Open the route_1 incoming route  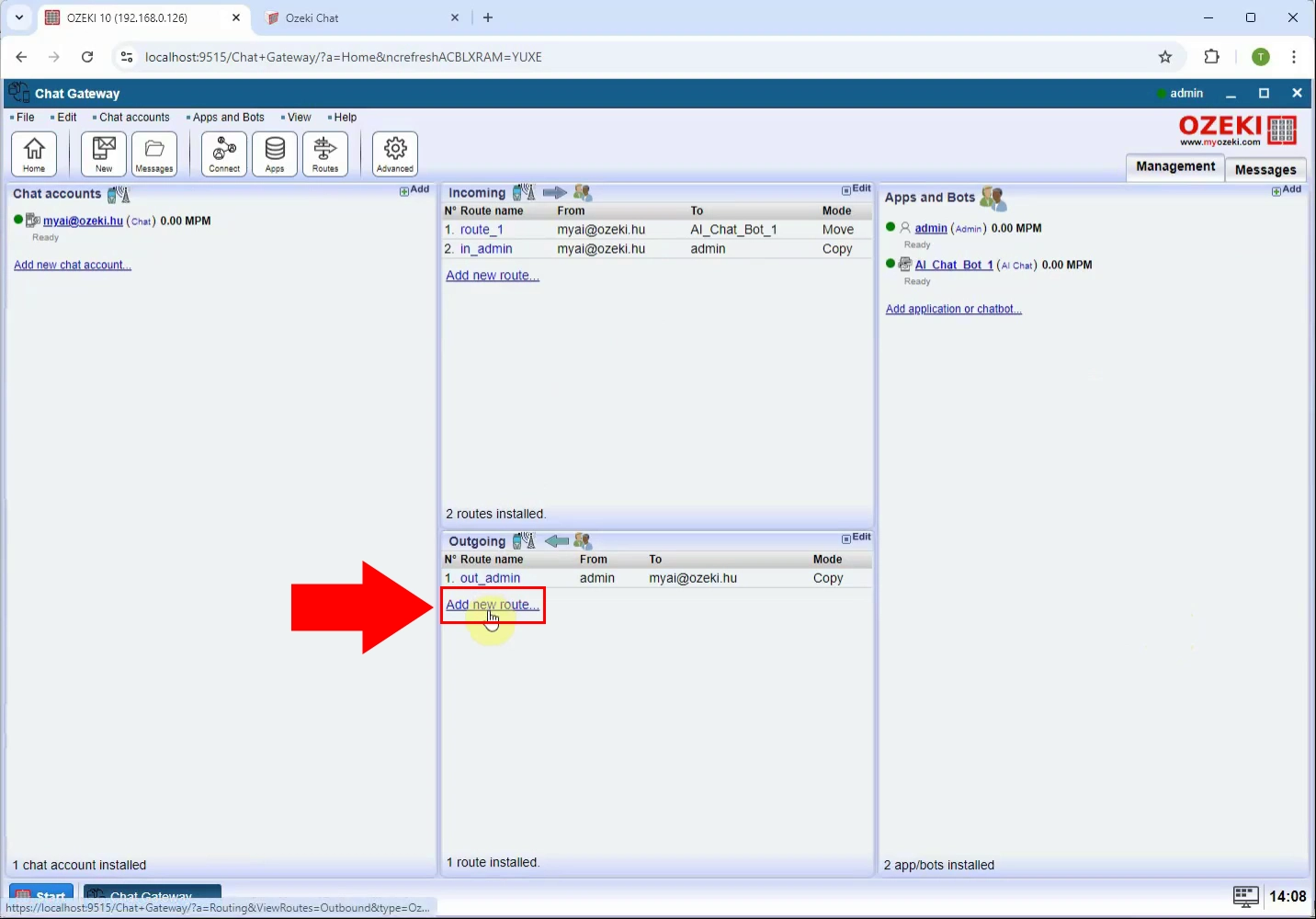coord(482,230)
